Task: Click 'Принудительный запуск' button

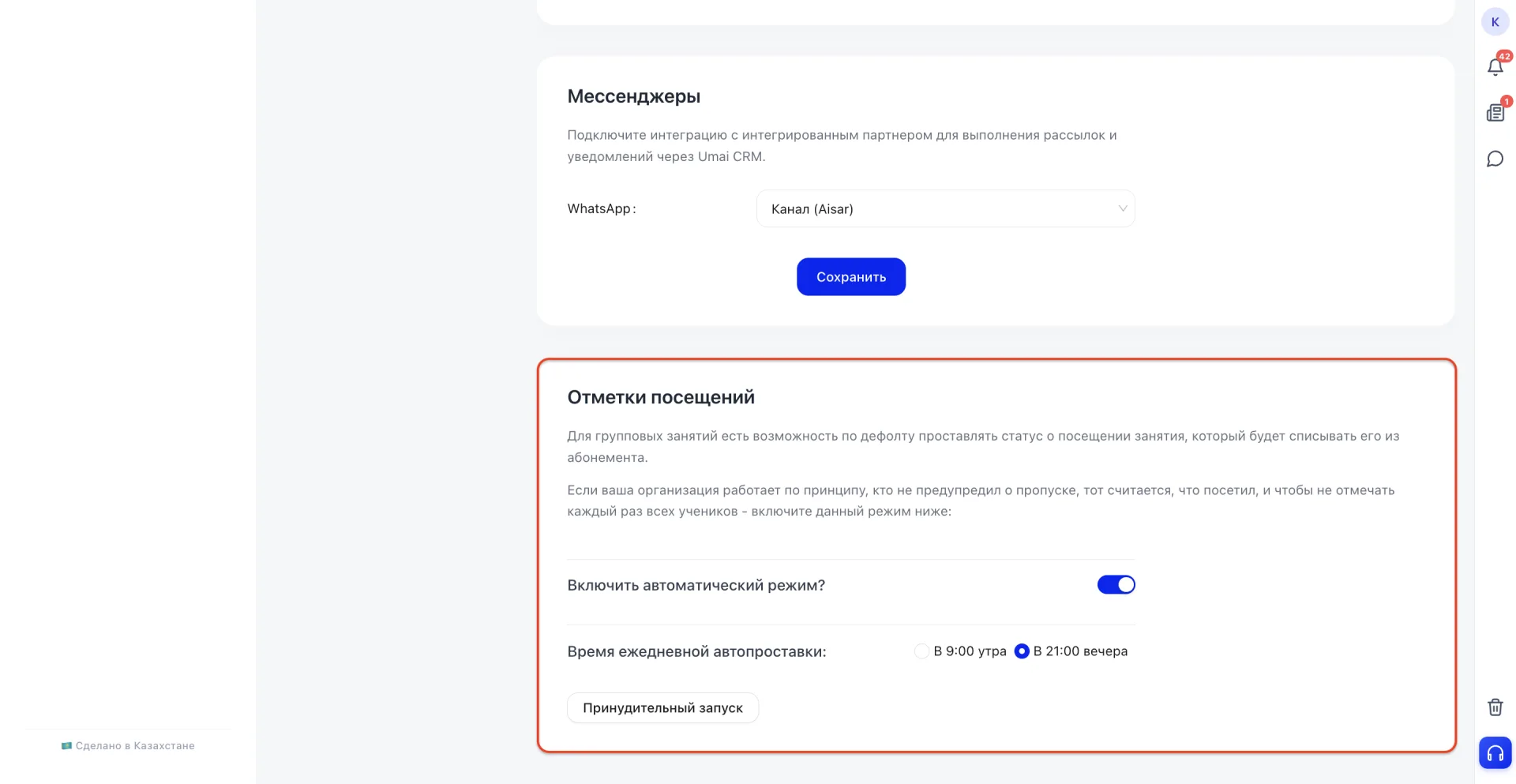Action: click(662, 708)
